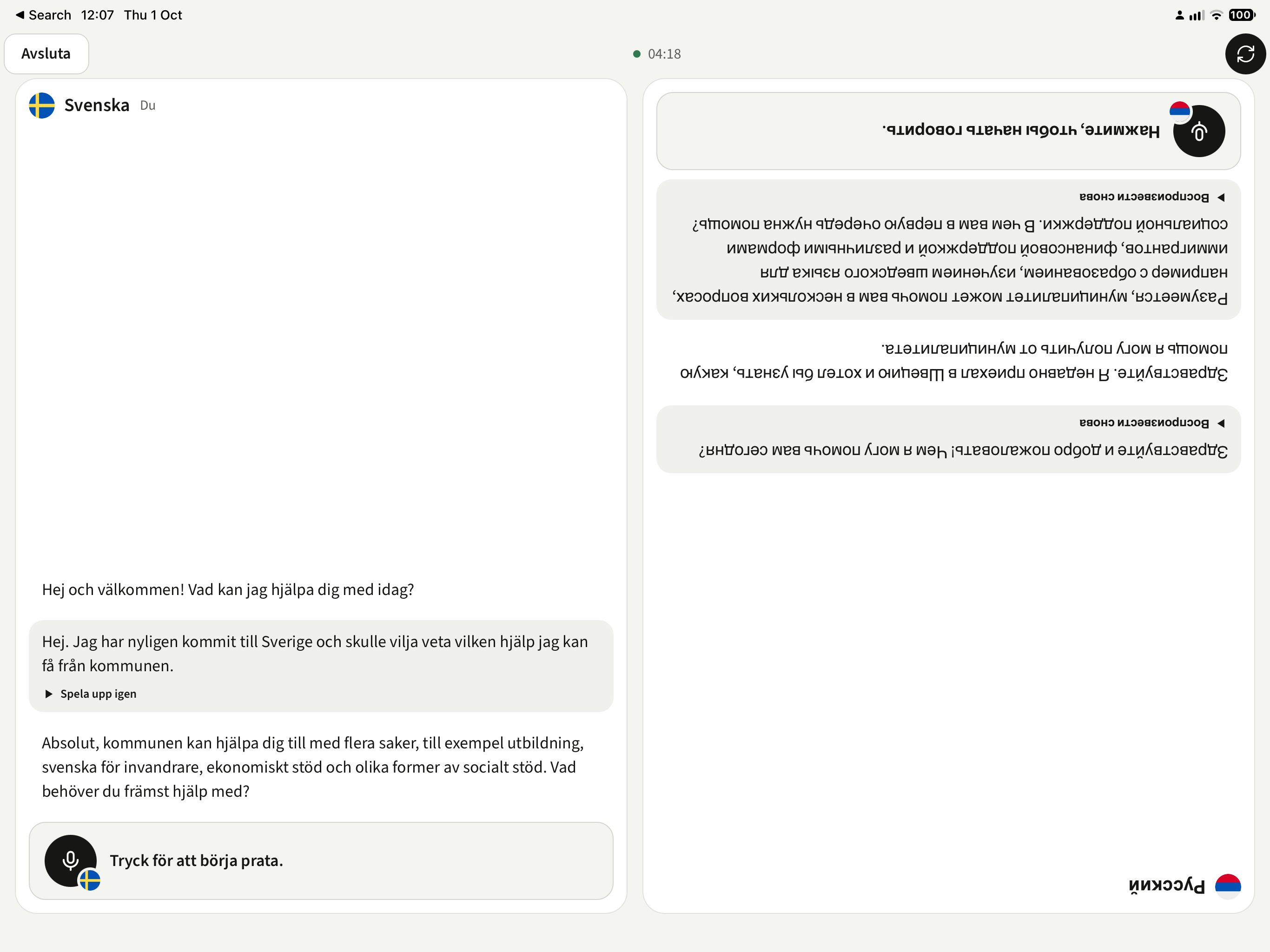Click the battery indicator in status bar
1270x952 pixels.
[x=1242, y=15]
